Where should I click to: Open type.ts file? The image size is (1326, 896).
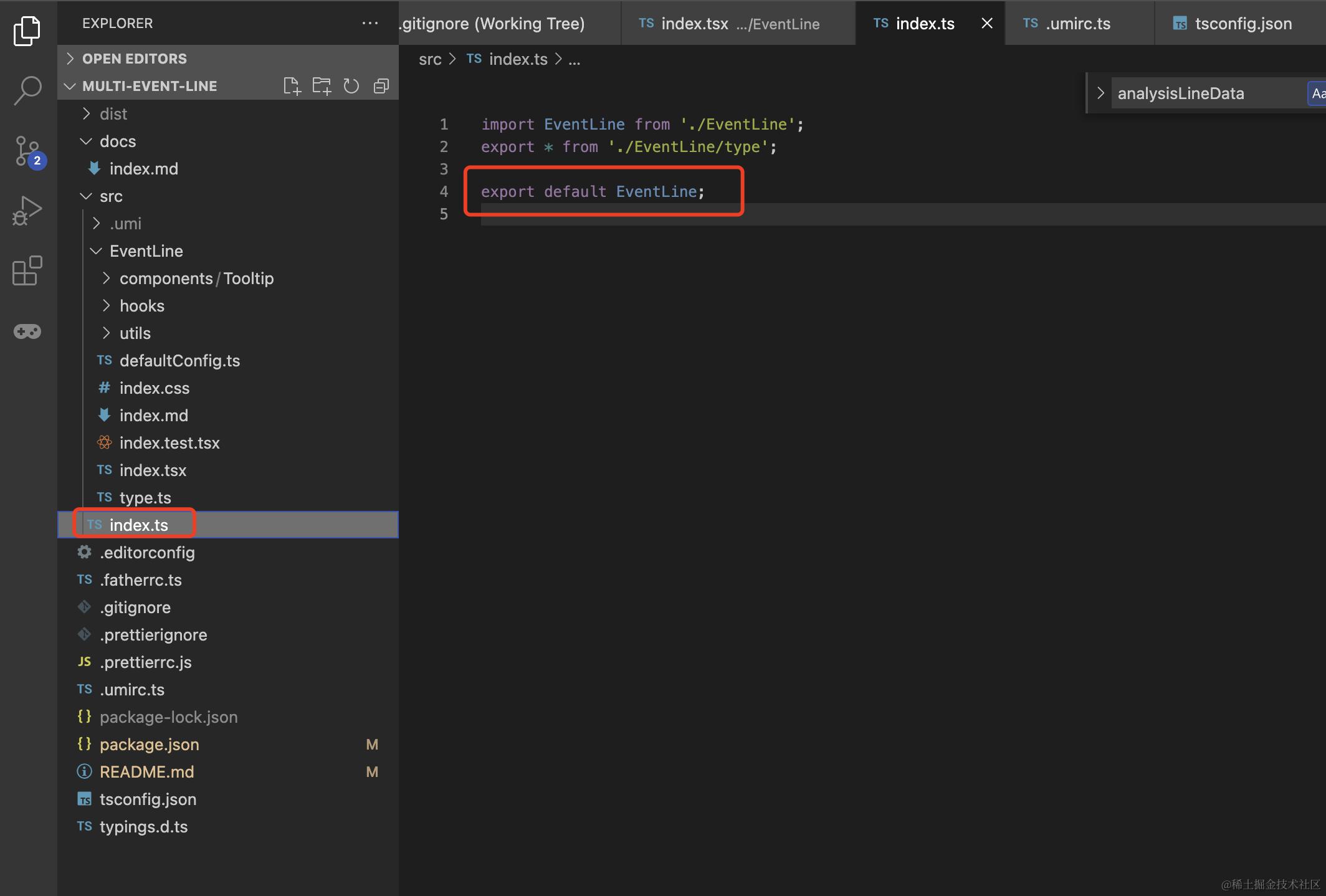pyautogui.click(x=228, y=497)
